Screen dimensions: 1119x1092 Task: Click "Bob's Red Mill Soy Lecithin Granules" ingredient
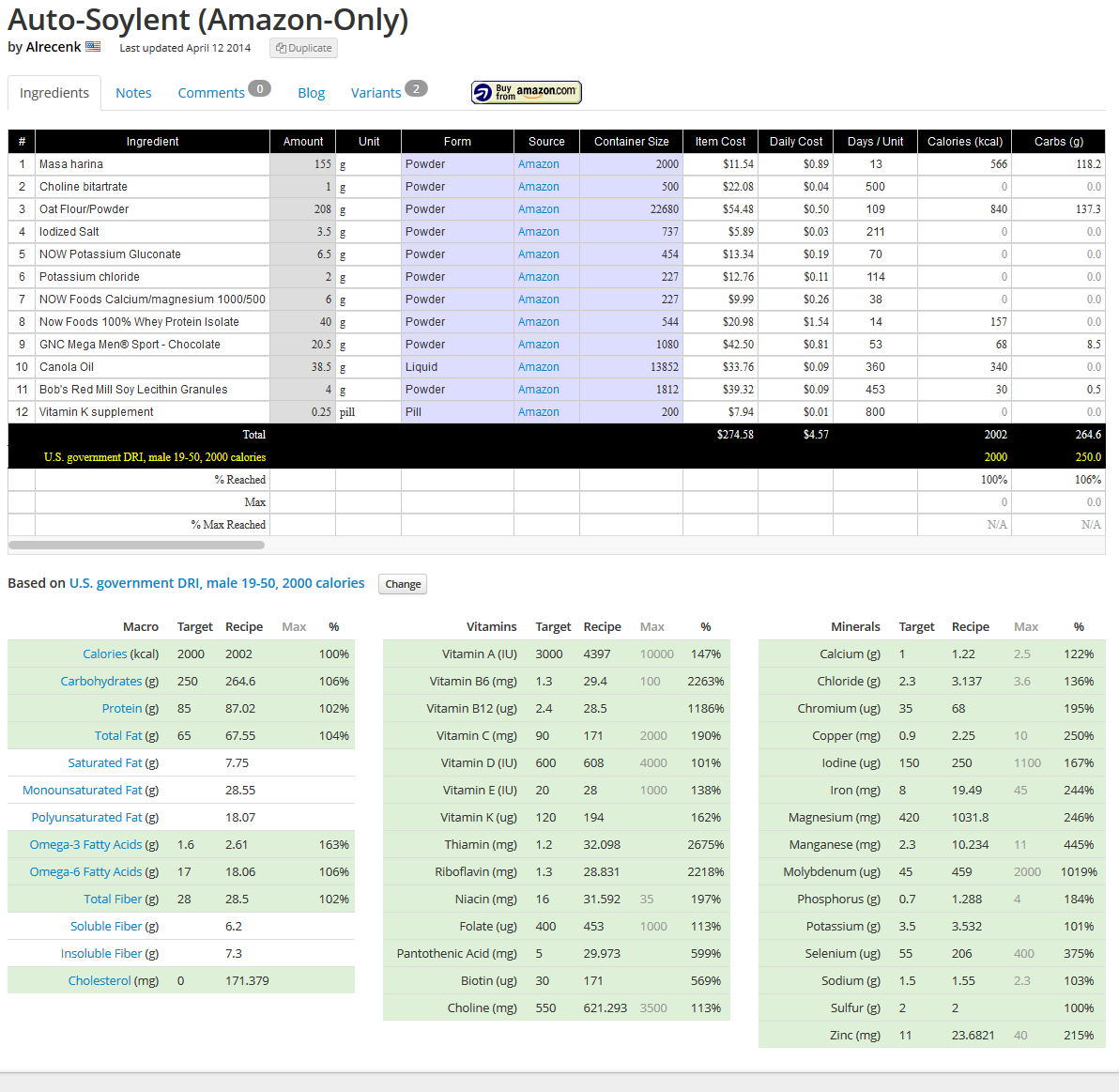click(x=133, y=390)
